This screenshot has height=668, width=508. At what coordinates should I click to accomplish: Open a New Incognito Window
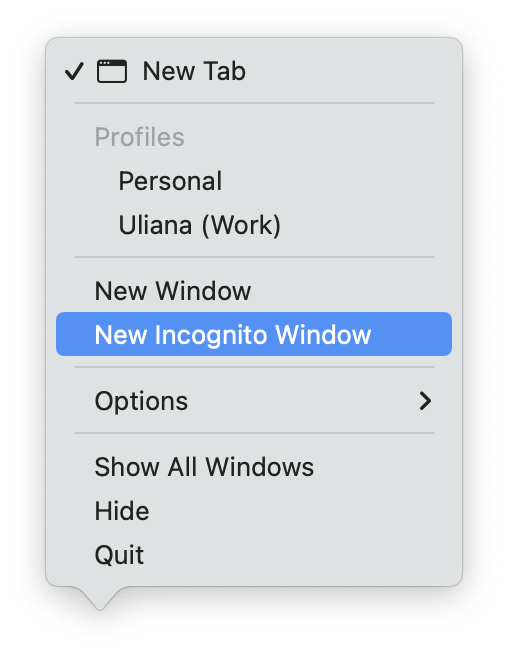click(x=254, y=334)
